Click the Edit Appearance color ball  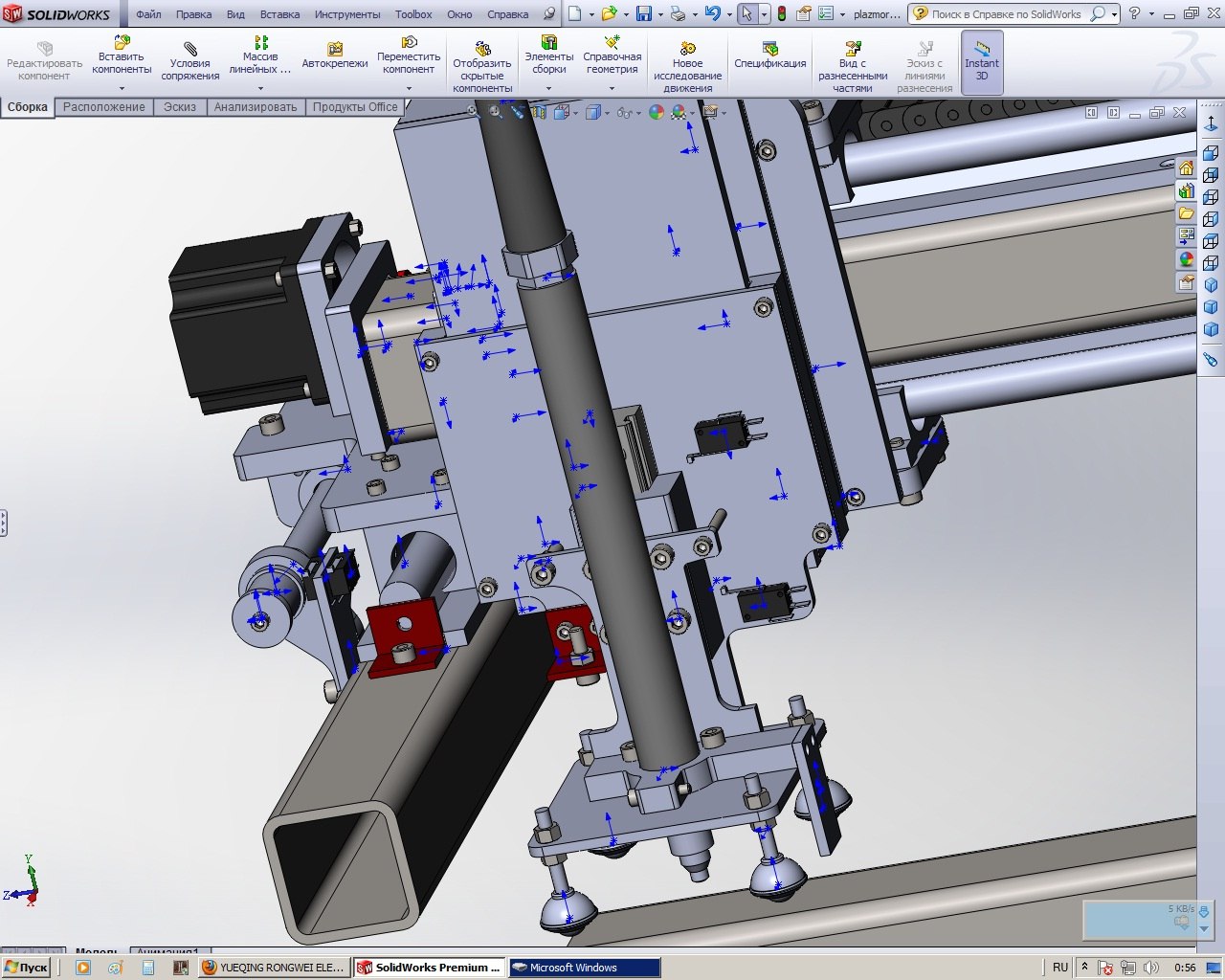[x=656, y=113]
